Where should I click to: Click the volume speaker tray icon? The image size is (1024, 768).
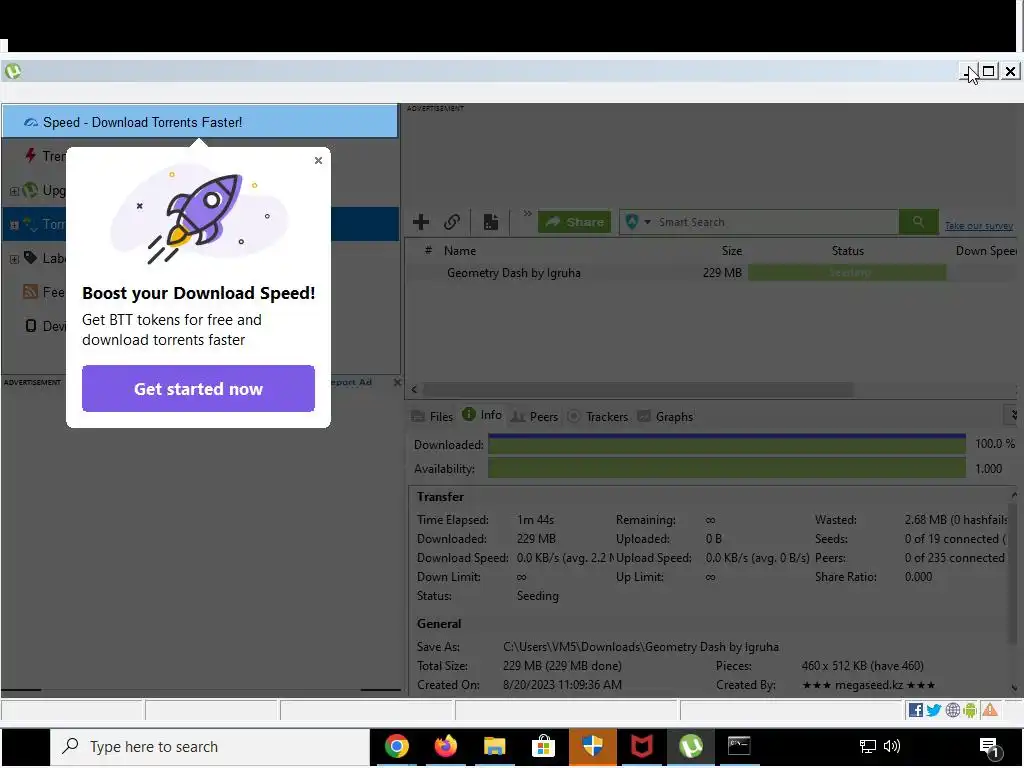(891, 746)
